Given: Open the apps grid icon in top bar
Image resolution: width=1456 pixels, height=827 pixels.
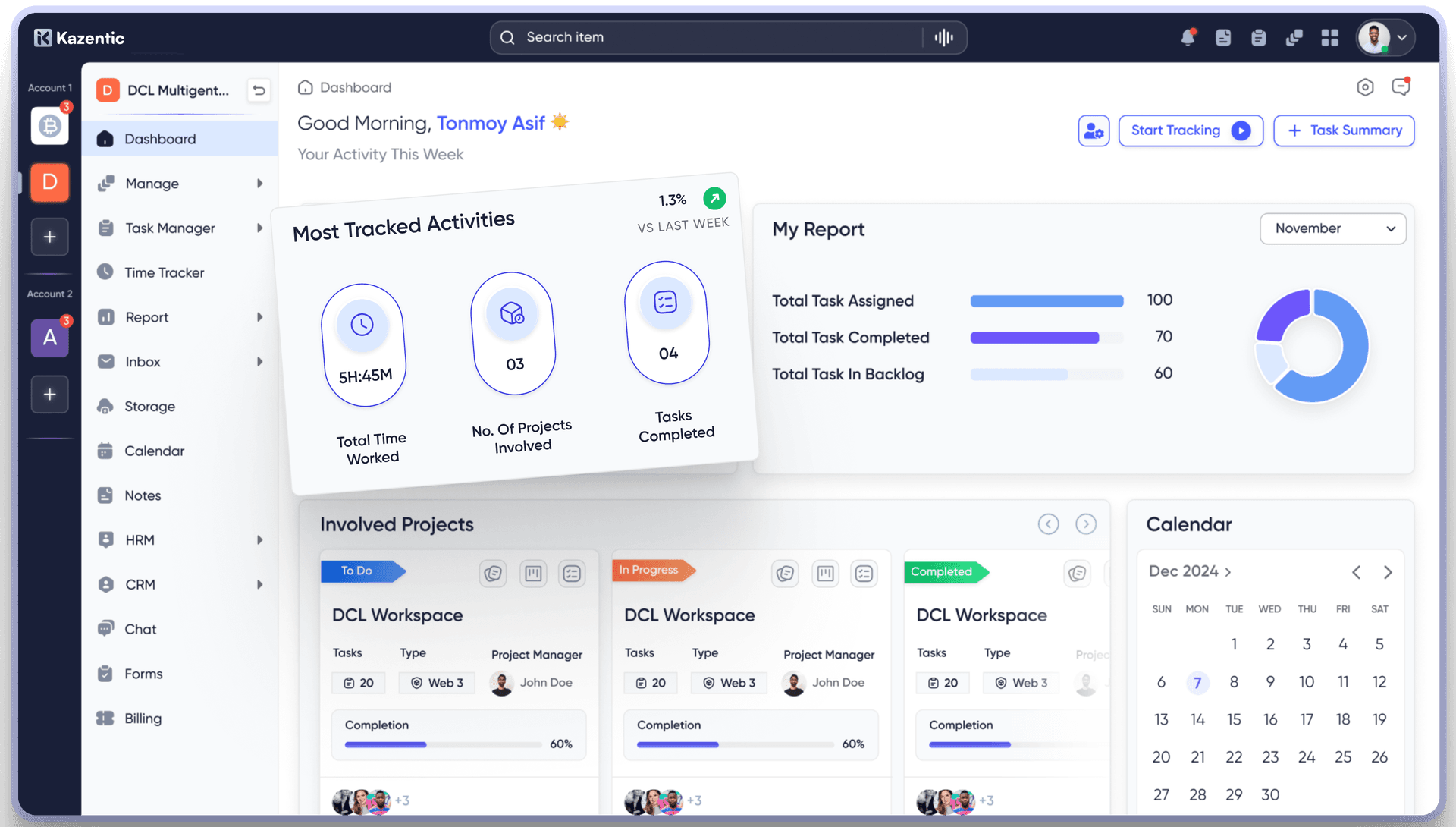Looking at the screenshot, I should (1330, 38).
